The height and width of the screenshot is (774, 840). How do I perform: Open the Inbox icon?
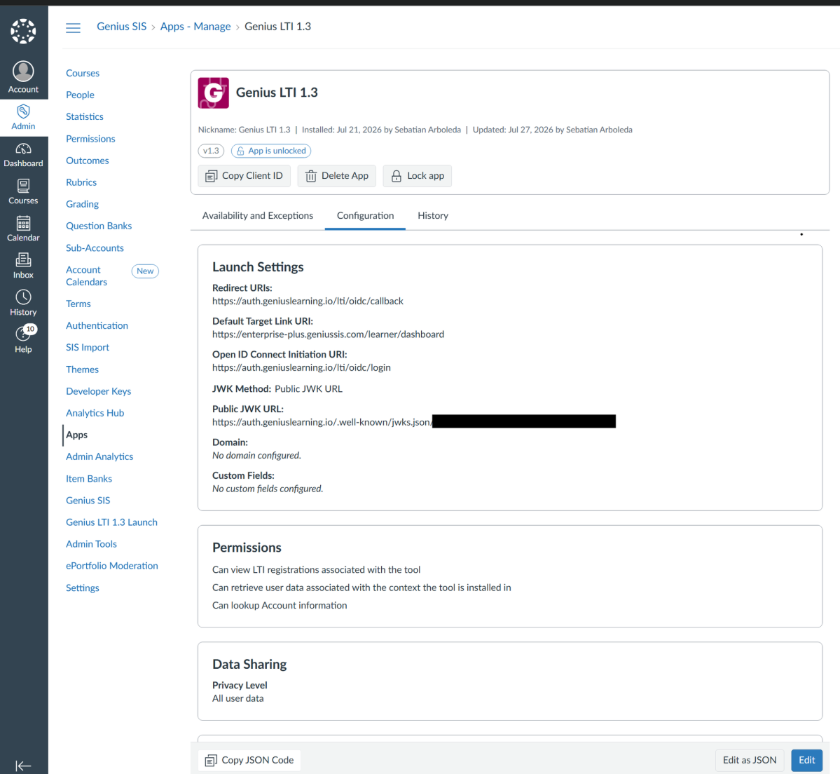tap(23, 260)
